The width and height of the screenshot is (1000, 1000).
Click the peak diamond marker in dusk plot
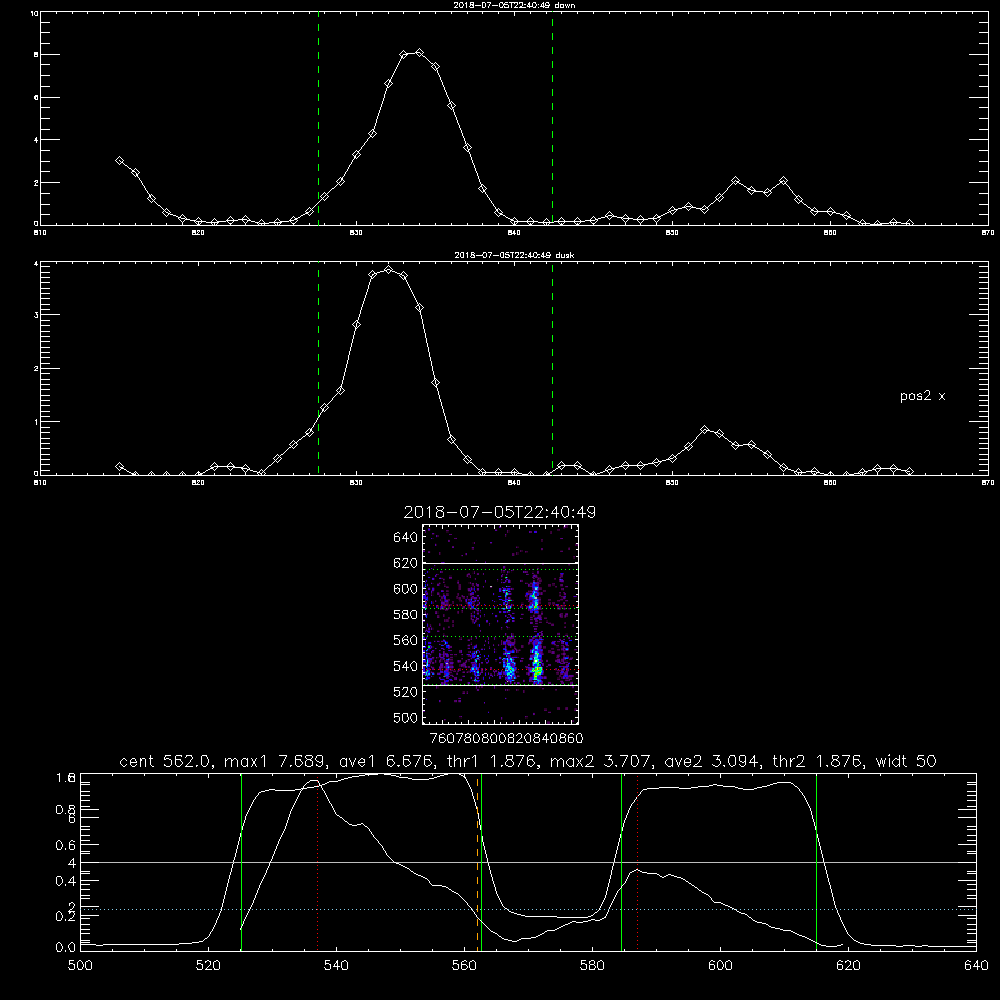388,270
